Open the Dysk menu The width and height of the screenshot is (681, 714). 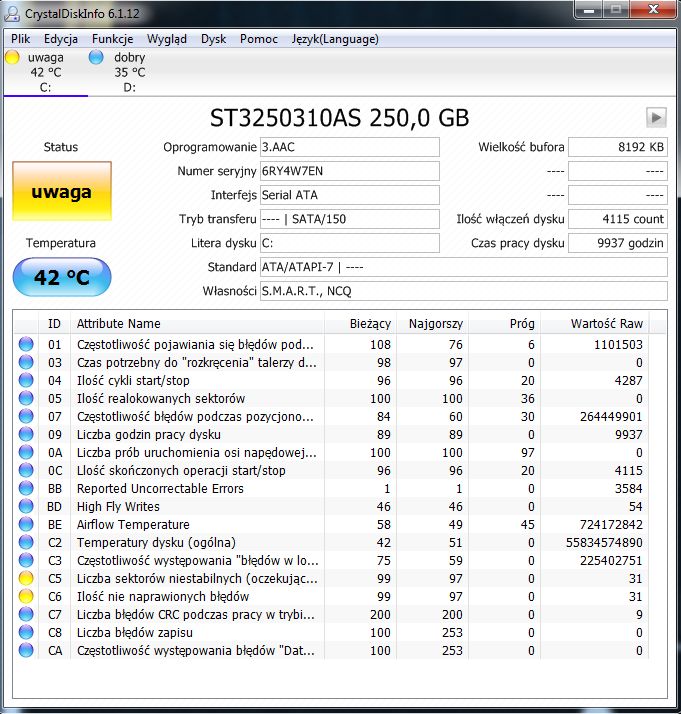pos(213,39)
